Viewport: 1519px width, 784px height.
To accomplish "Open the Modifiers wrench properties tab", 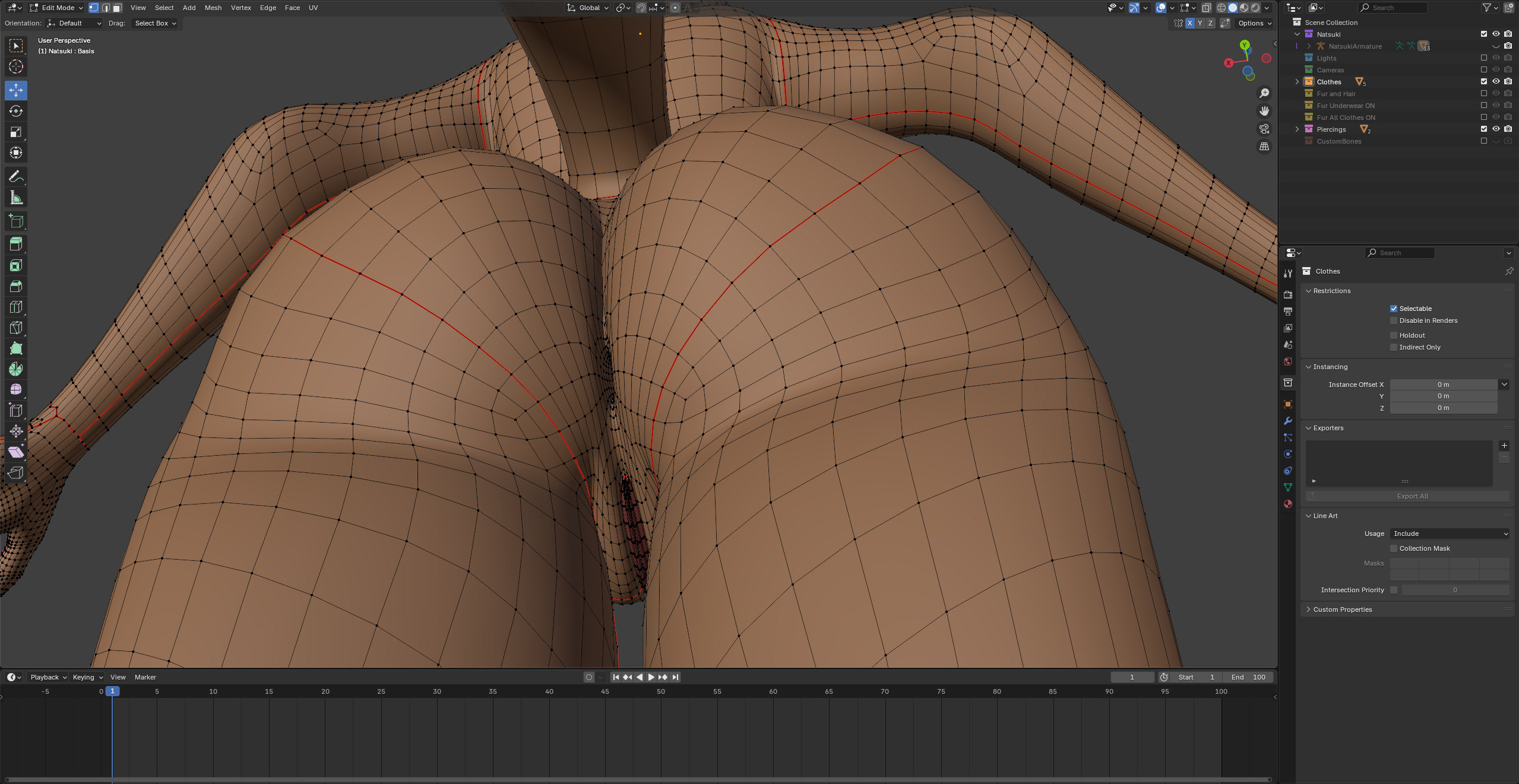I will (x=1287, y=421).
